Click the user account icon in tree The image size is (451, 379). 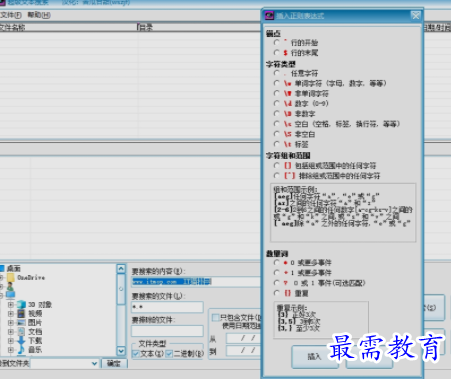(x=10, y=286)
